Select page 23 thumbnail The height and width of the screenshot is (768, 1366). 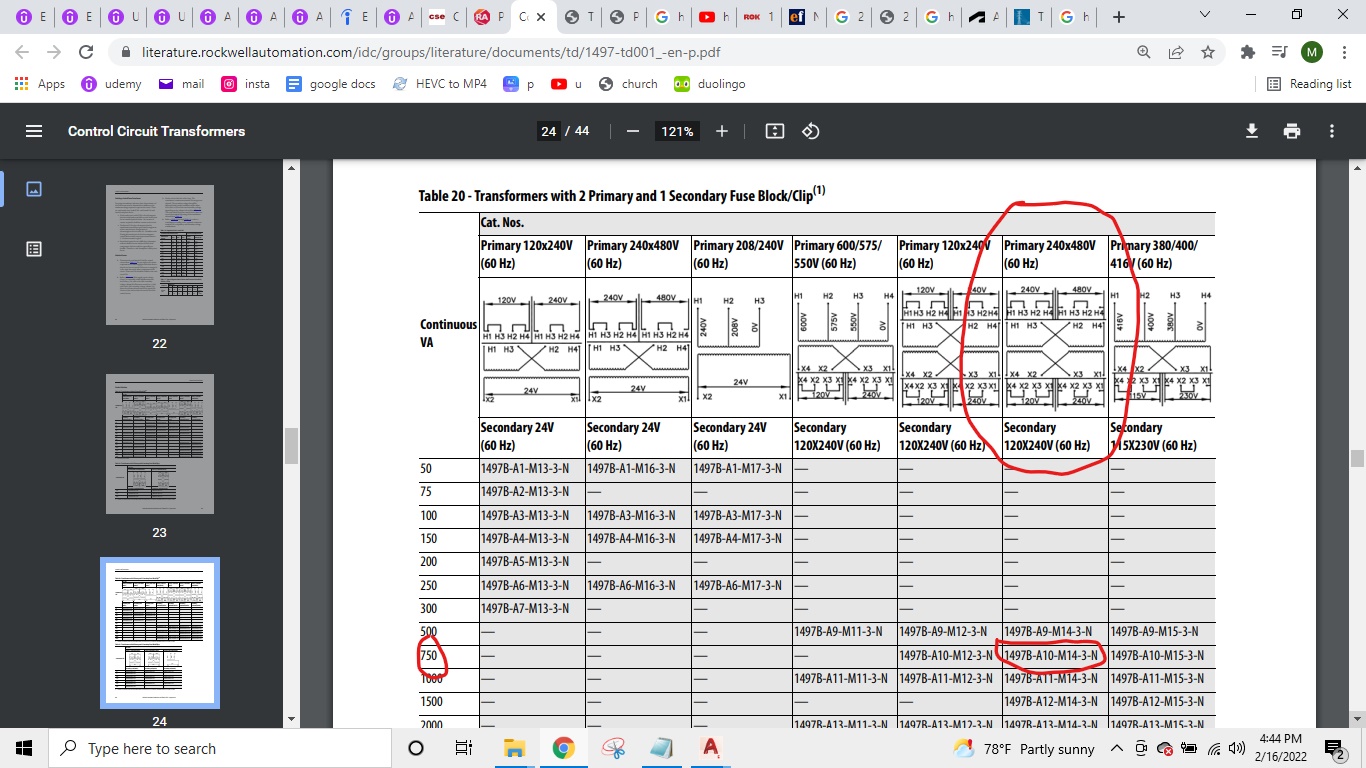tap(160, 444)
